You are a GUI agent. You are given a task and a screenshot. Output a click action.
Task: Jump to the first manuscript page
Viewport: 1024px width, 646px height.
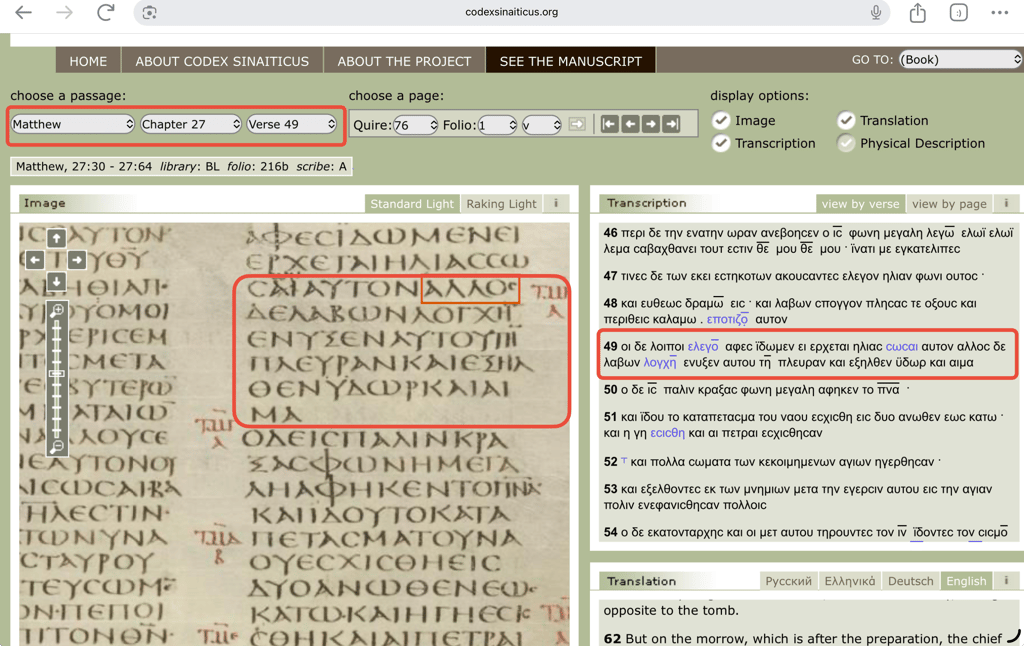[609, 124]
